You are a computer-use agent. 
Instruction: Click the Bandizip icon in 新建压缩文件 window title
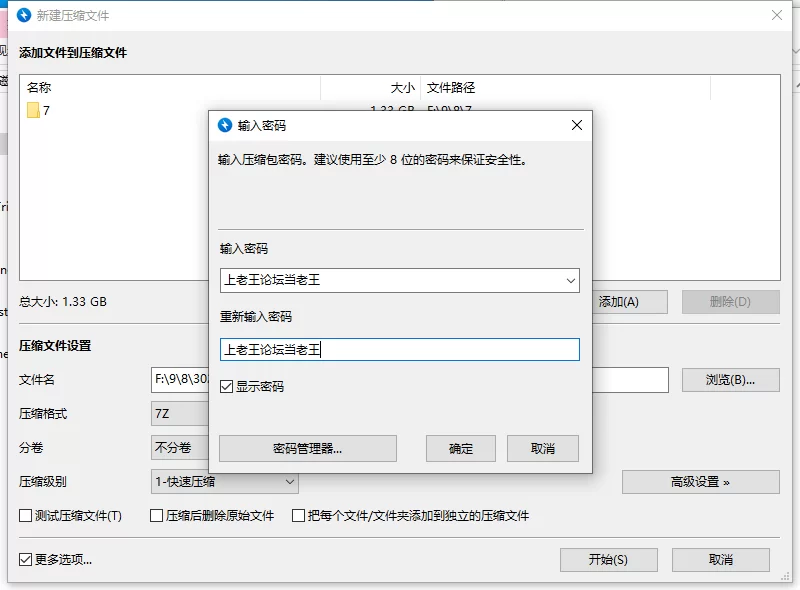pos(24,15)
